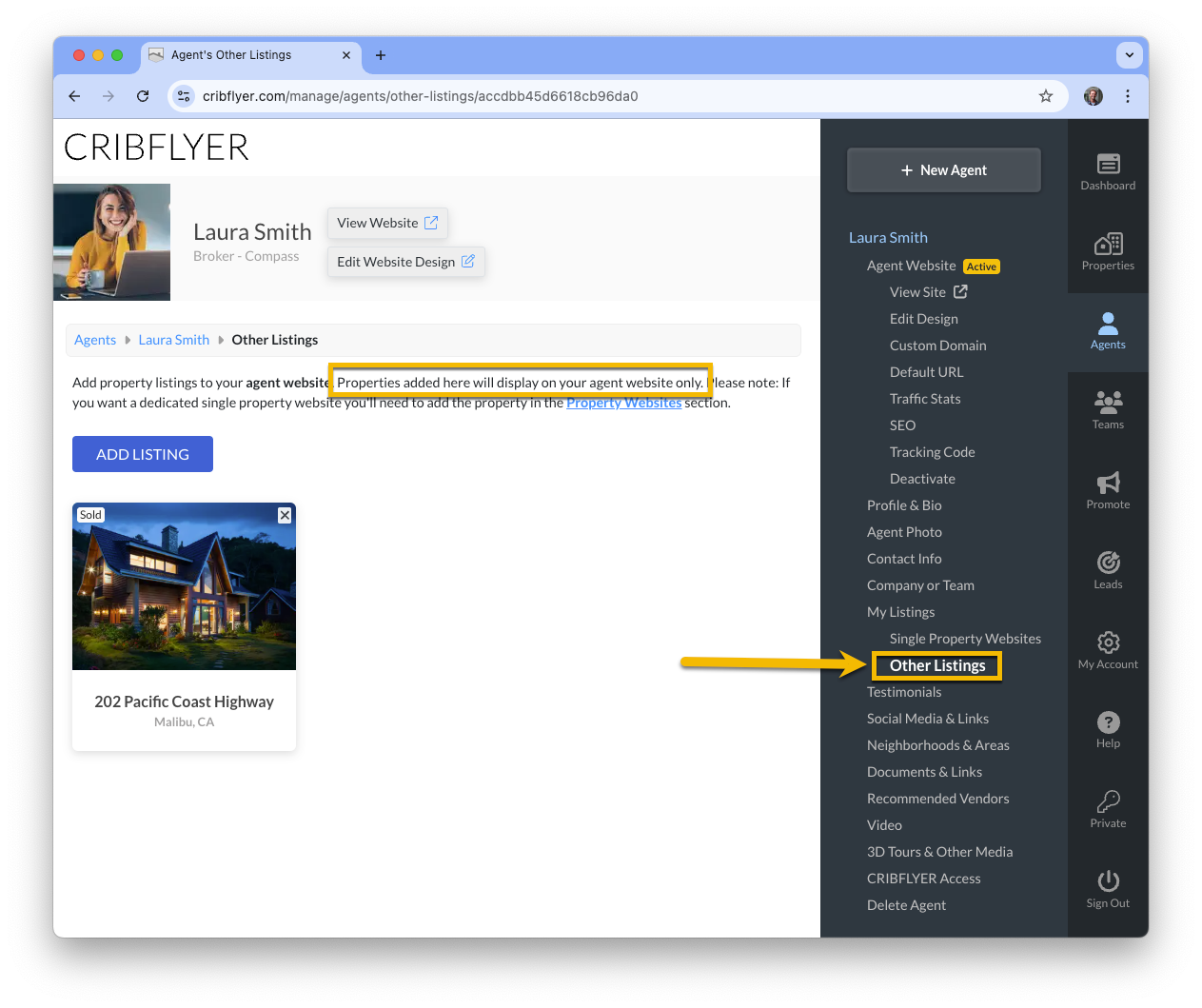Go to Agents breadcrumb link
The width and height of the screenshot is (1202, 1008).
click(x=95, y=340)
